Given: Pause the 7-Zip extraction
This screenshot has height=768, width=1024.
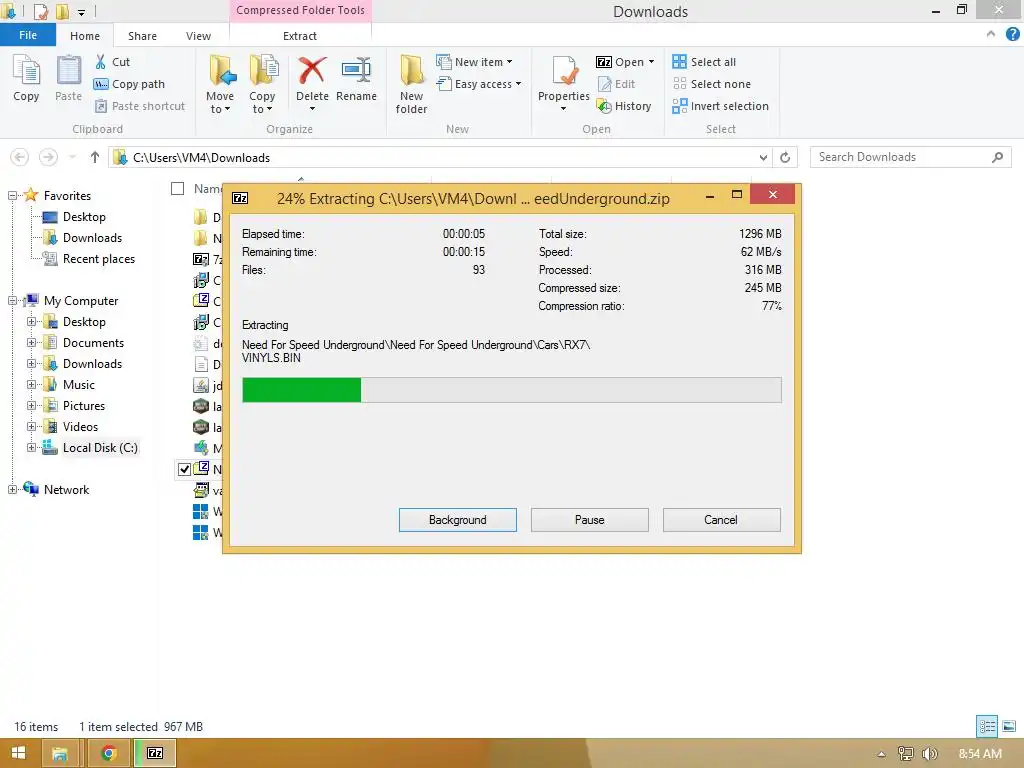Looking at the screenshot, I should (x=590, y=520).
